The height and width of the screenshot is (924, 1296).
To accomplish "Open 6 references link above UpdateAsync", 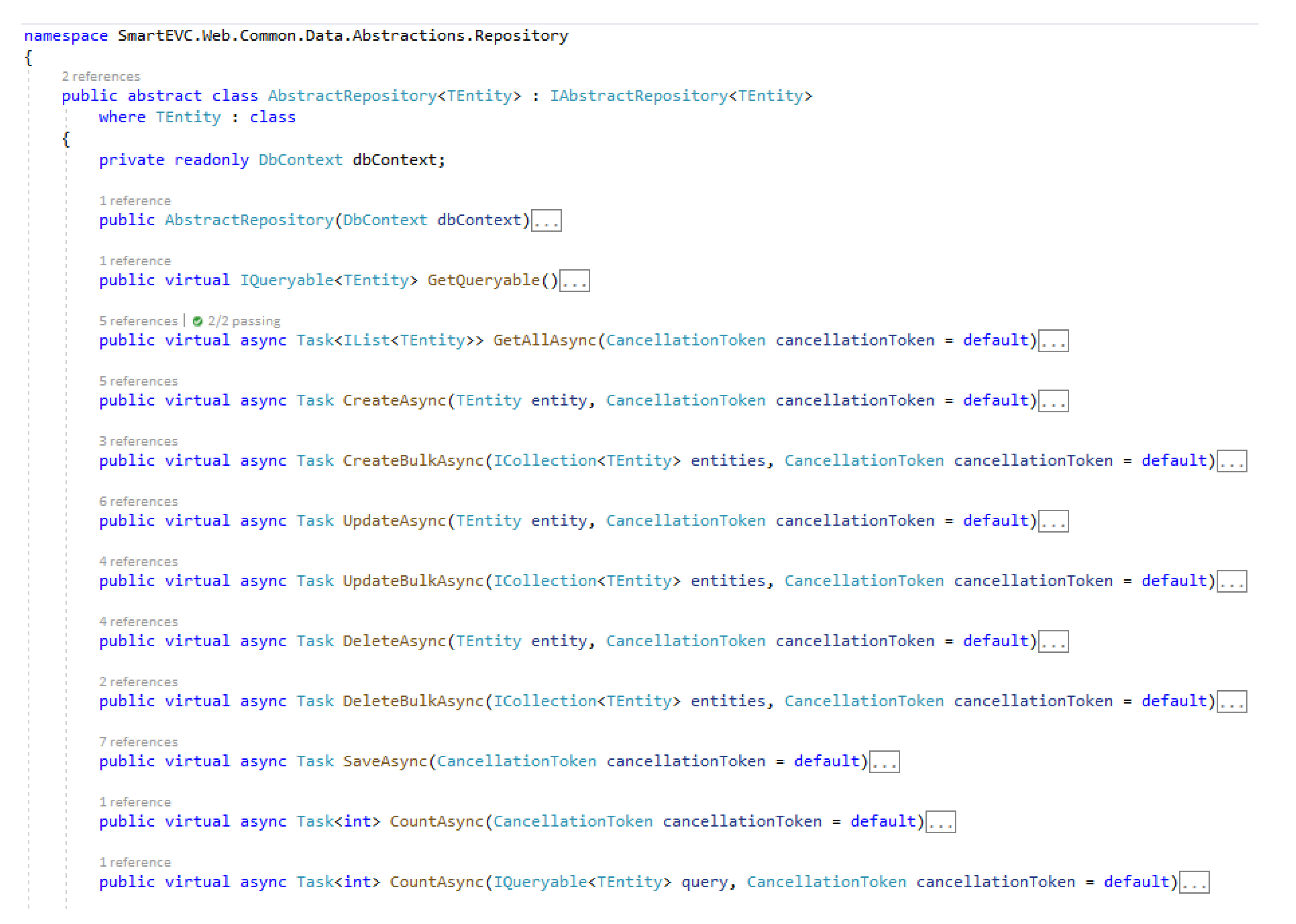I will point(138,502).
